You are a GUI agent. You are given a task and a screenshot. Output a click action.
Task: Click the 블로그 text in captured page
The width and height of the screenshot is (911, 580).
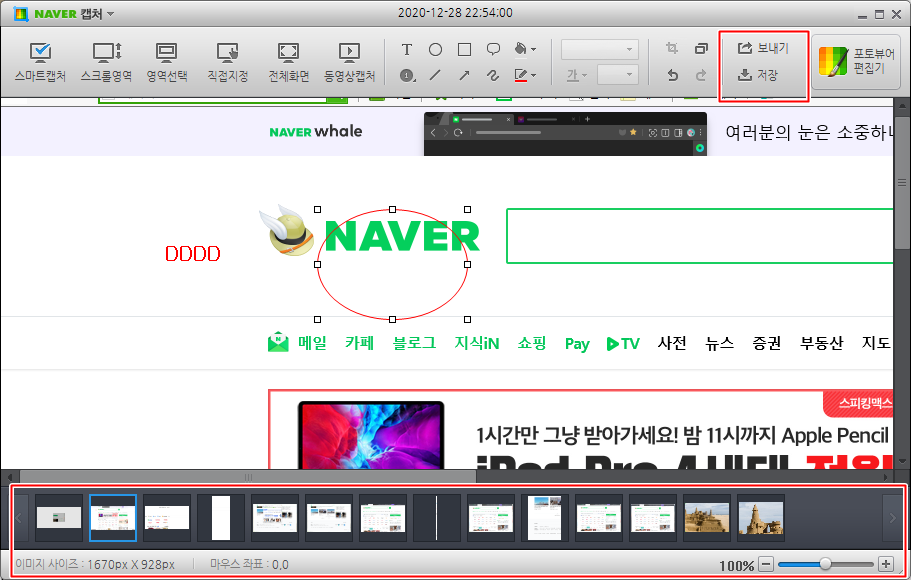(414, 343)
